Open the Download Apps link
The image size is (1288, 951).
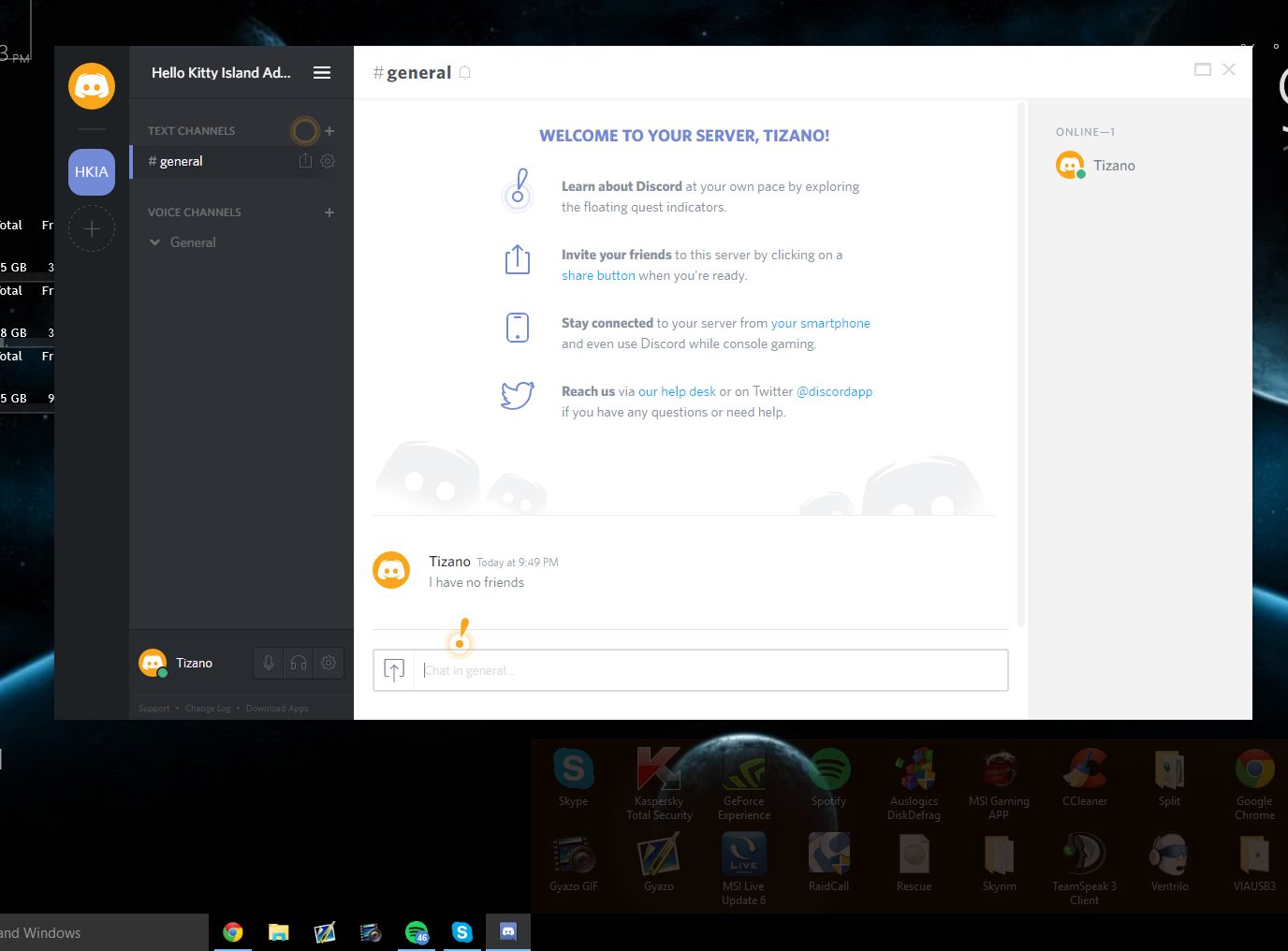277,709
